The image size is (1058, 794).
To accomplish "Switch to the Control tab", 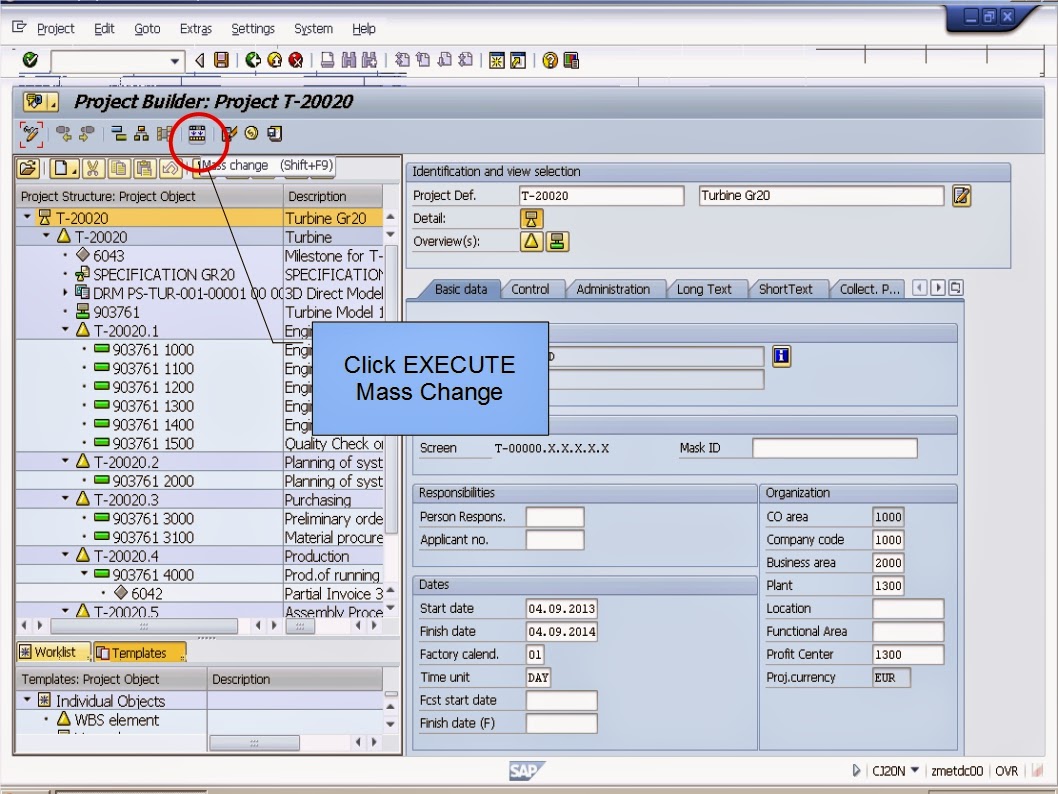I will 532,289.
